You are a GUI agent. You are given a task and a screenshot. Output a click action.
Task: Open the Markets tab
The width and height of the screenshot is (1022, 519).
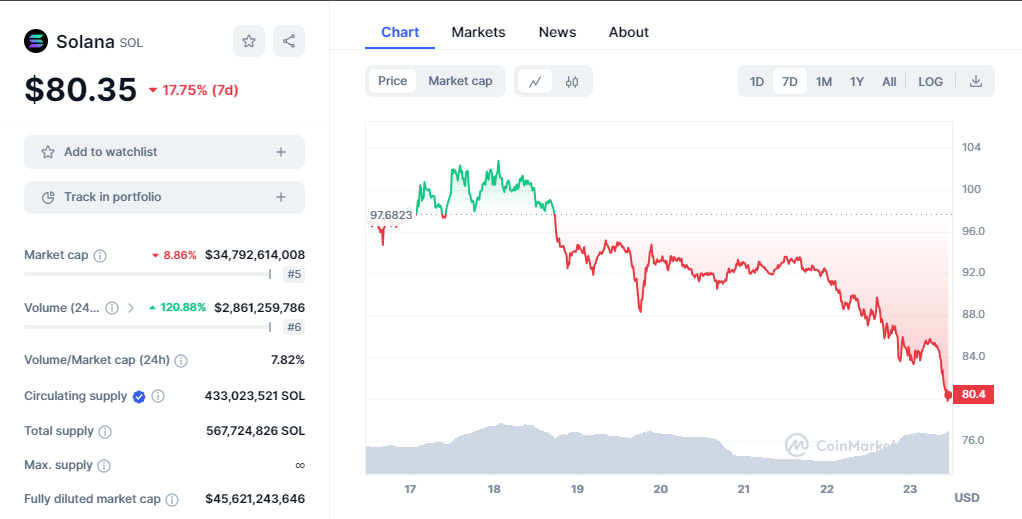[478, 32]
